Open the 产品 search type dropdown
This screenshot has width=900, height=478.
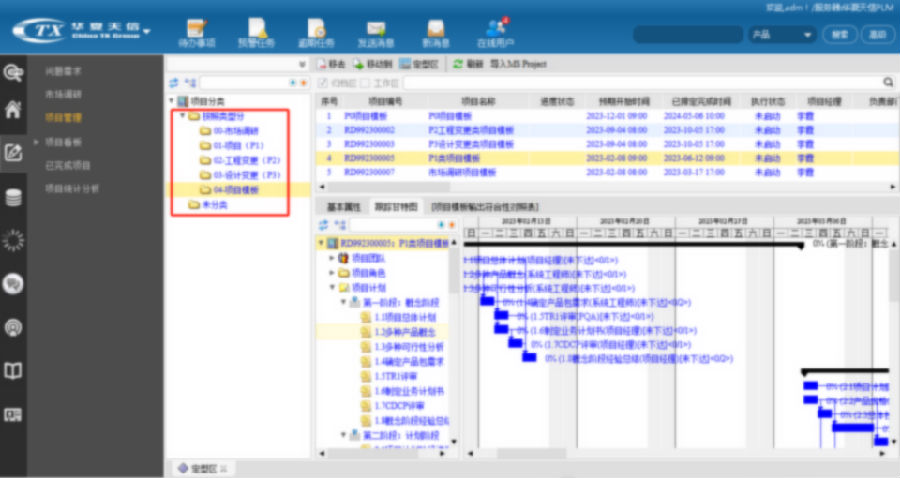pyautogui.click(x=782, y=34)
